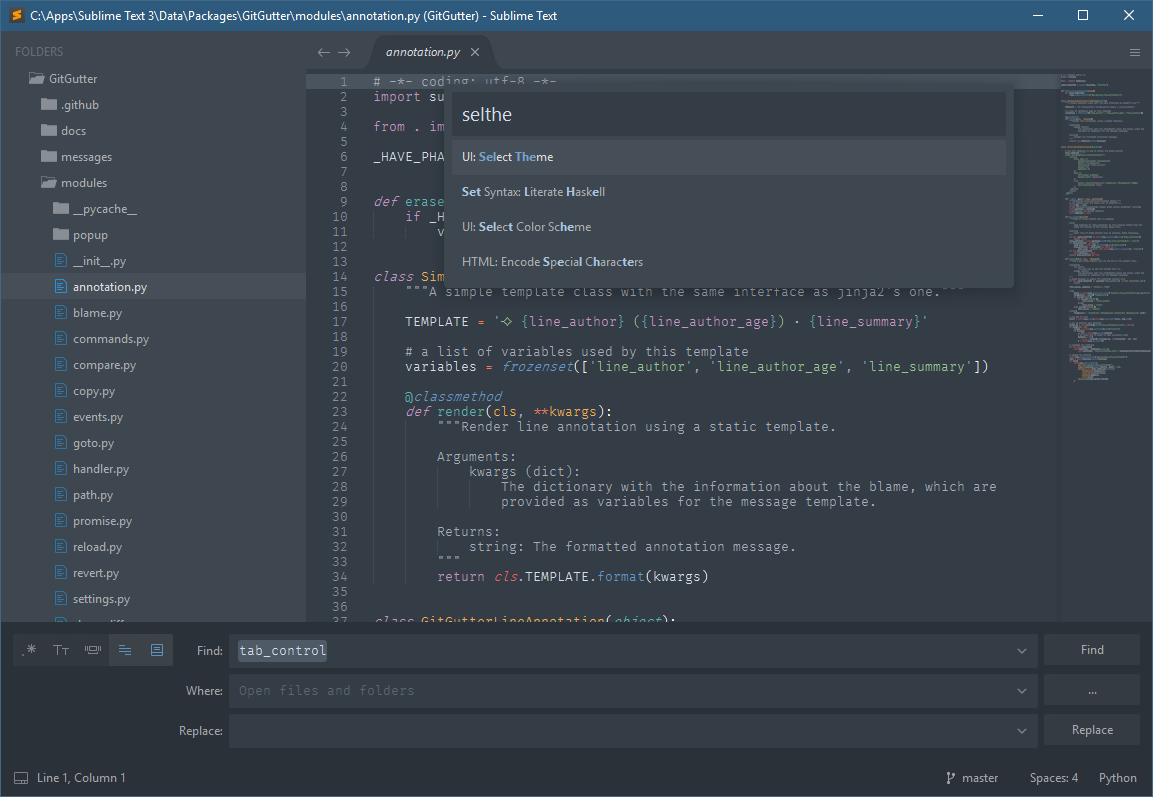Open the tab options hamburger menu
Screen dimensions: 1153x797
(1135, 52)
